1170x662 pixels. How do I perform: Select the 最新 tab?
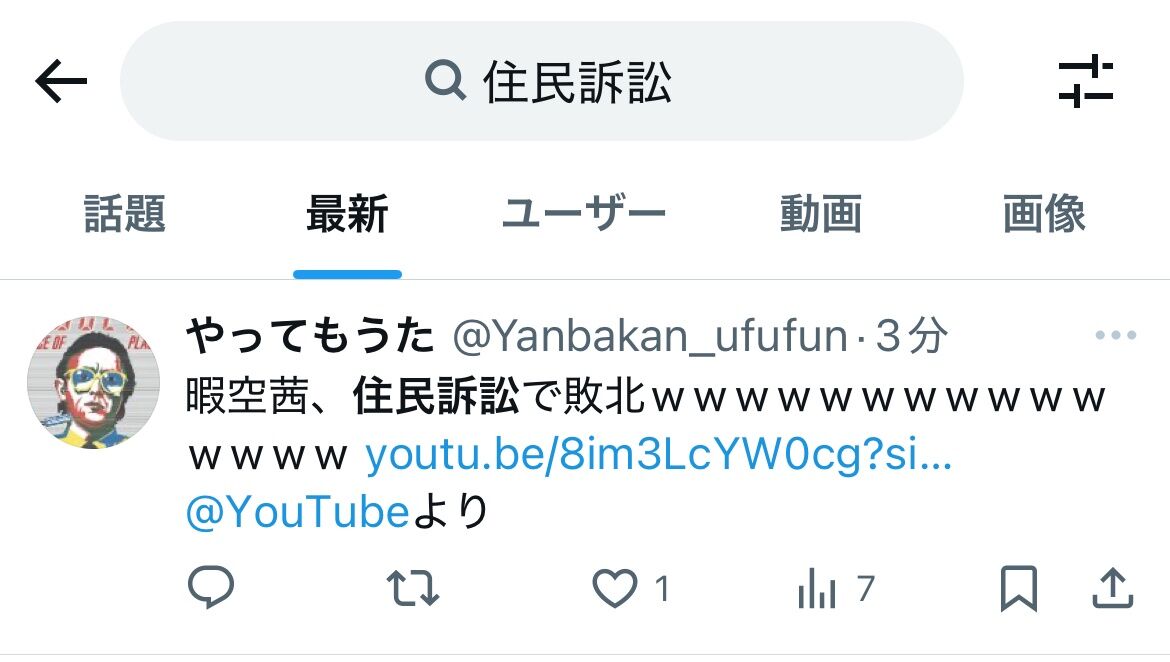[347, 214]
